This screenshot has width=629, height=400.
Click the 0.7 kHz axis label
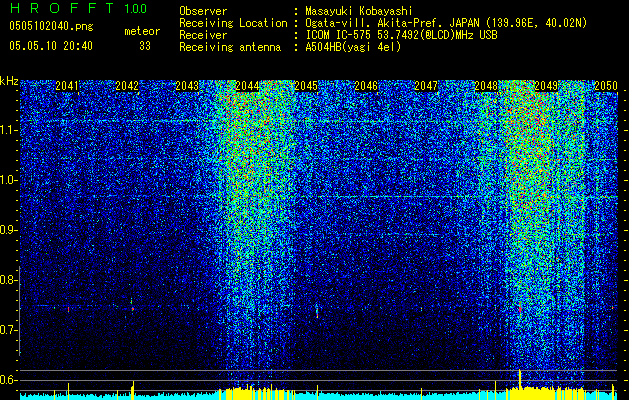[8, 330]
